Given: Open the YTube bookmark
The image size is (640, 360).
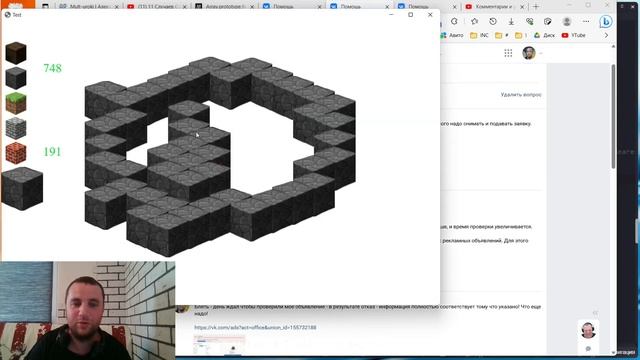Looking at the screenshot, I should (573, 36).
